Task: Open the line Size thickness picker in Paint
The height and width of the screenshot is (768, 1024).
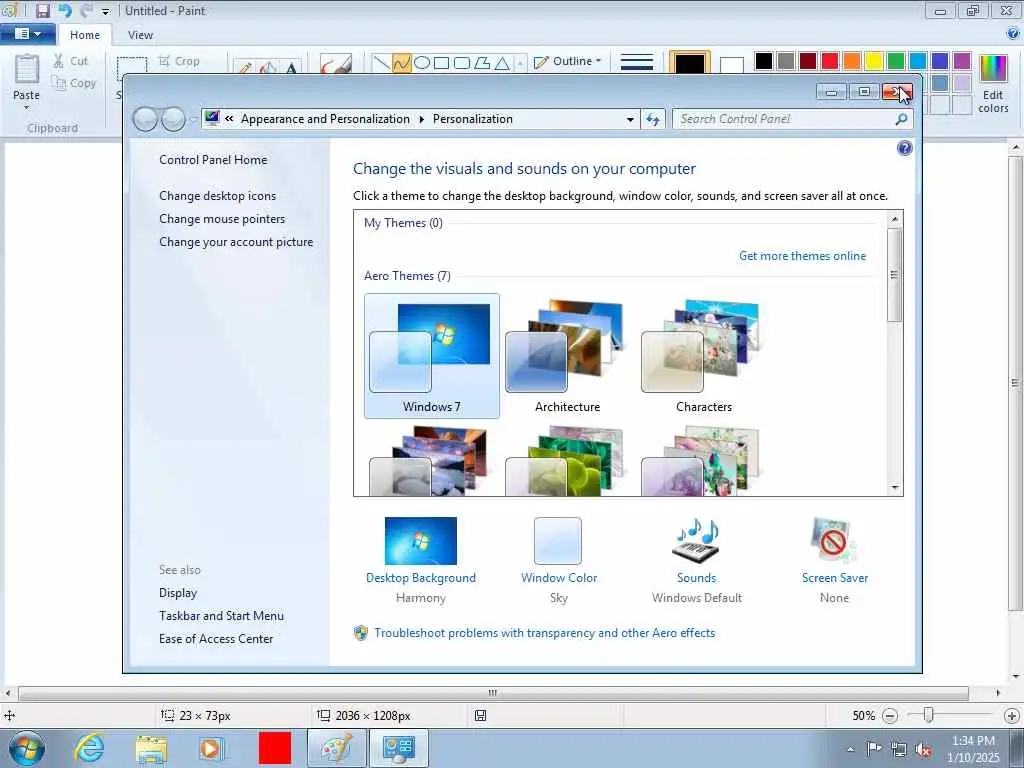Action: [637, 63]
